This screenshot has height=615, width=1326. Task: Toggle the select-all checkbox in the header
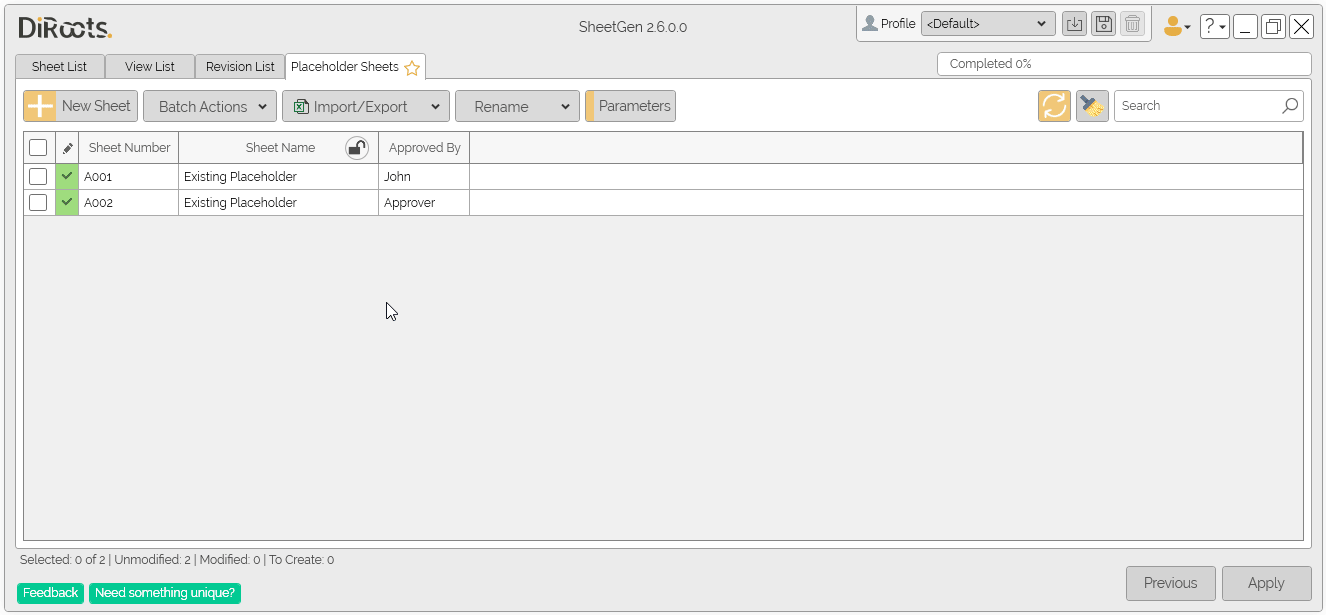pyautogui.click(x=38, y=147)
